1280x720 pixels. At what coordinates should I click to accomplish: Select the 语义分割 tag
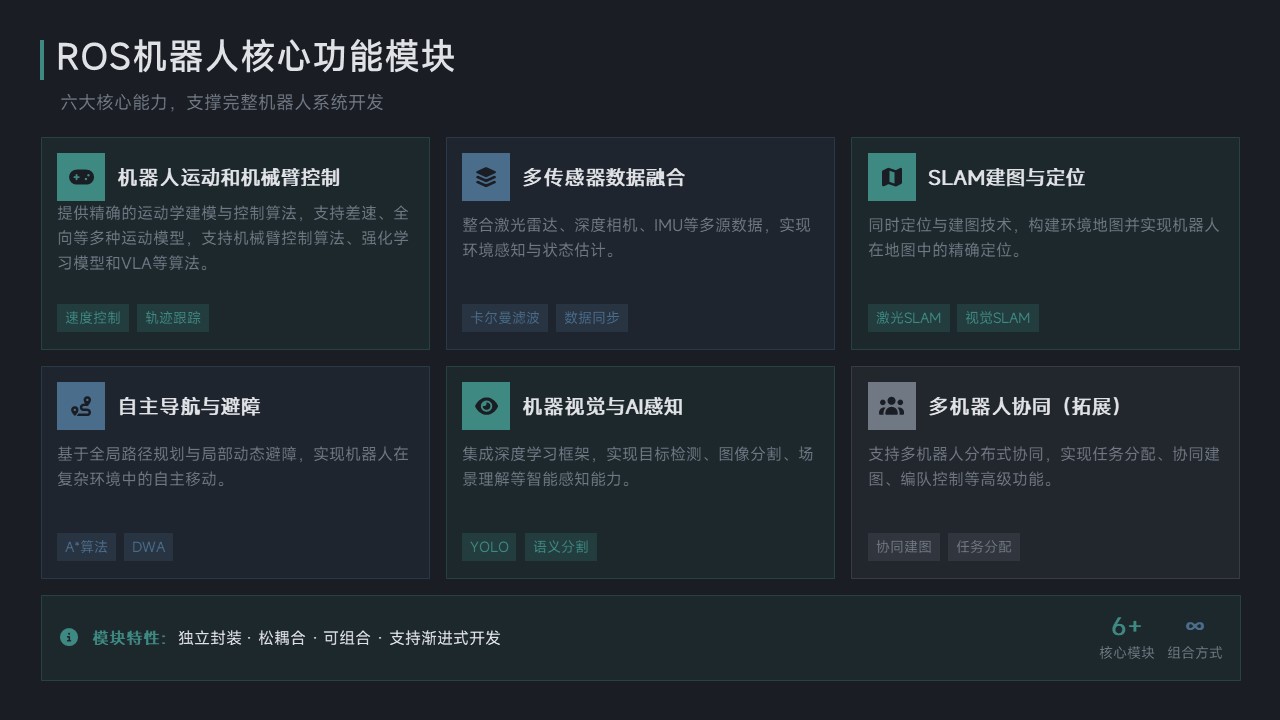pos(561,547)
